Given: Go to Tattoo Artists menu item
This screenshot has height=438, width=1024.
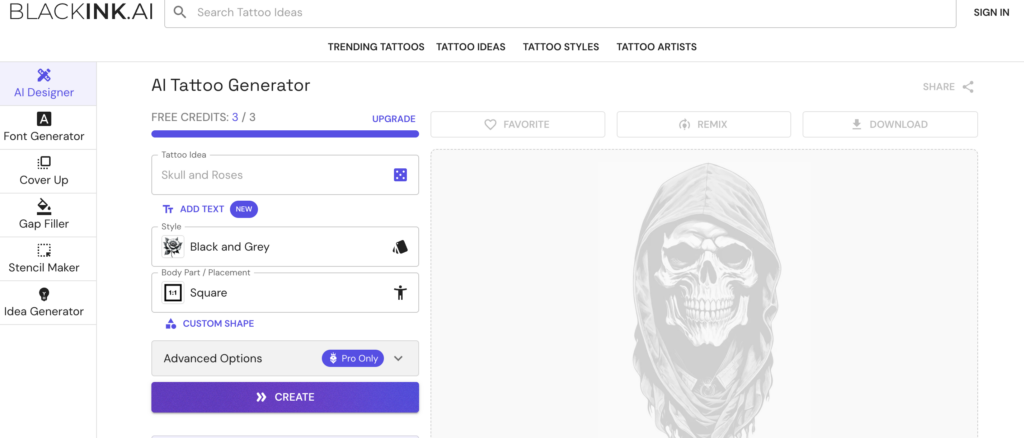Looking at the screenshot, I should tap(656, 47).
